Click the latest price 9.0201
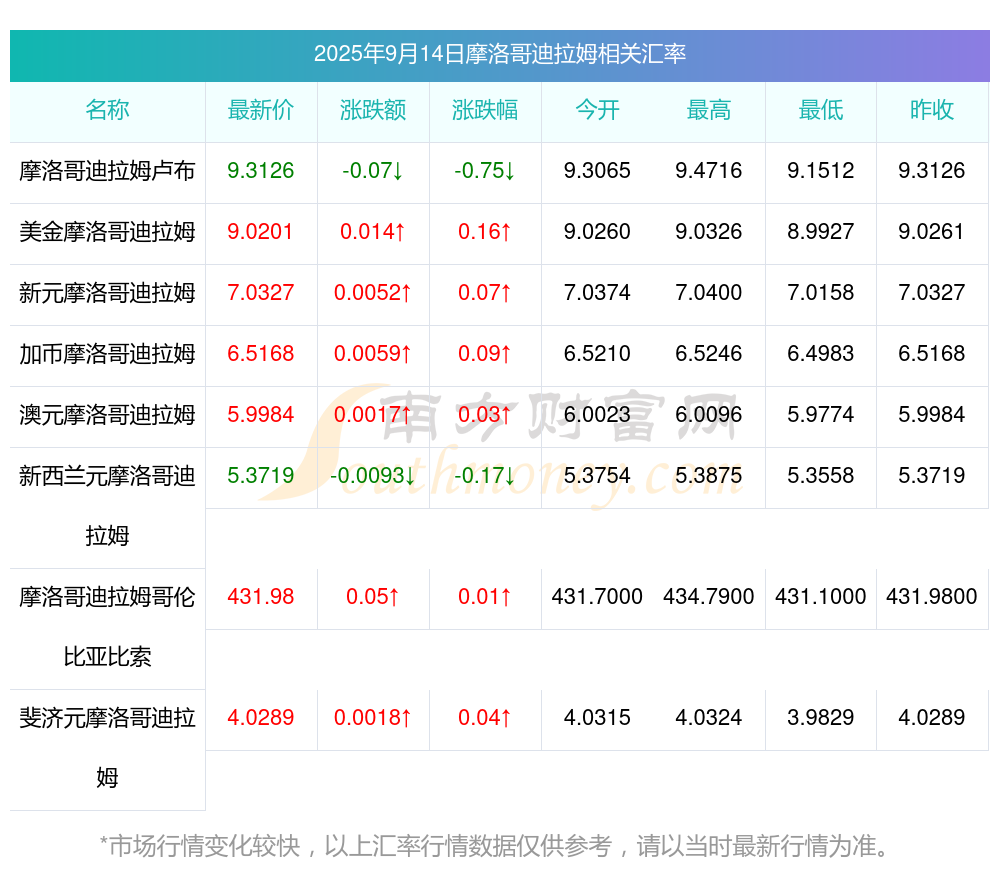Screen dimensions: 1000x877 tap(260, 232)
